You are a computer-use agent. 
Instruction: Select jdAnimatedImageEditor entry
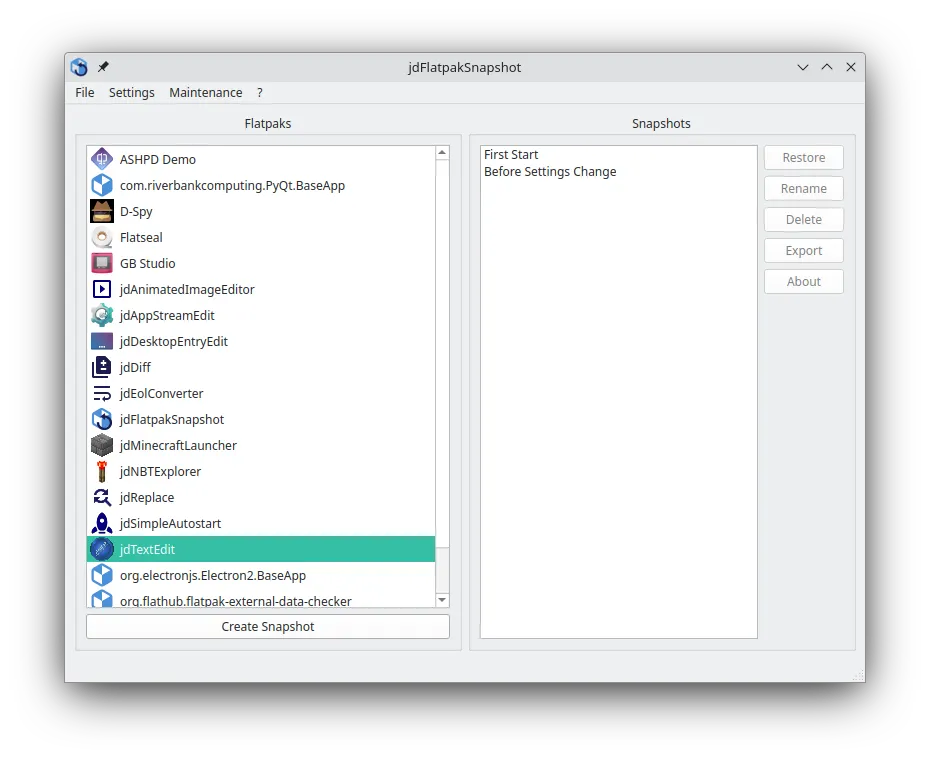pyautogui.click(x=261, y=289)
